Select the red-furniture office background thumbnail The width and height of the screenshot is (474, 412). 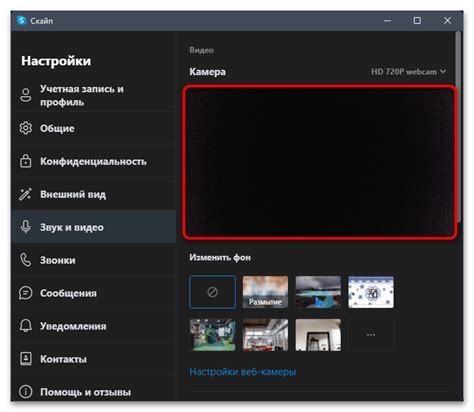265,335
